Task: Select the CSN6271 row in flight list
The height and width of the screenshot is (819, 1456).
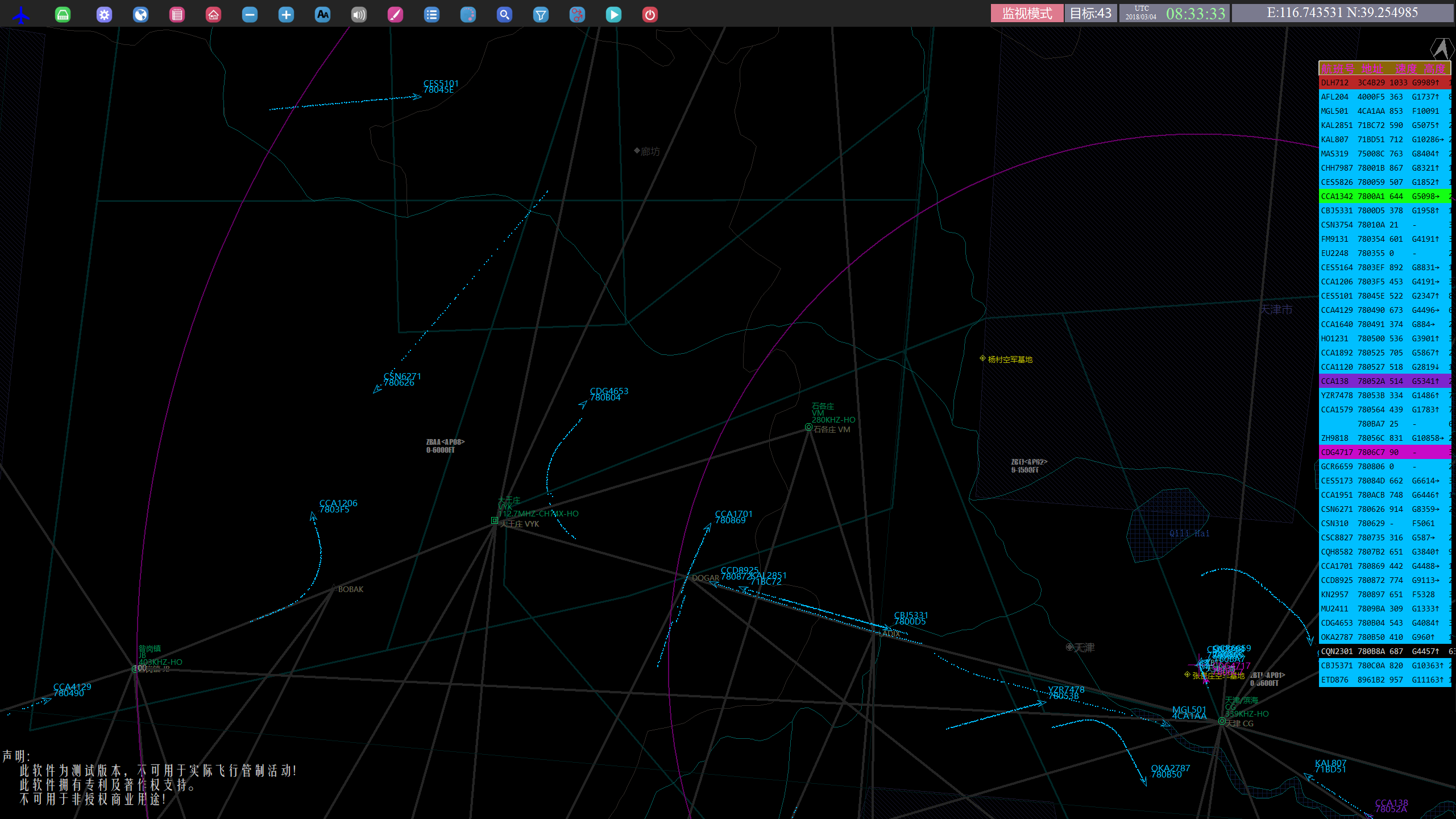Action: click(1385, 509)
